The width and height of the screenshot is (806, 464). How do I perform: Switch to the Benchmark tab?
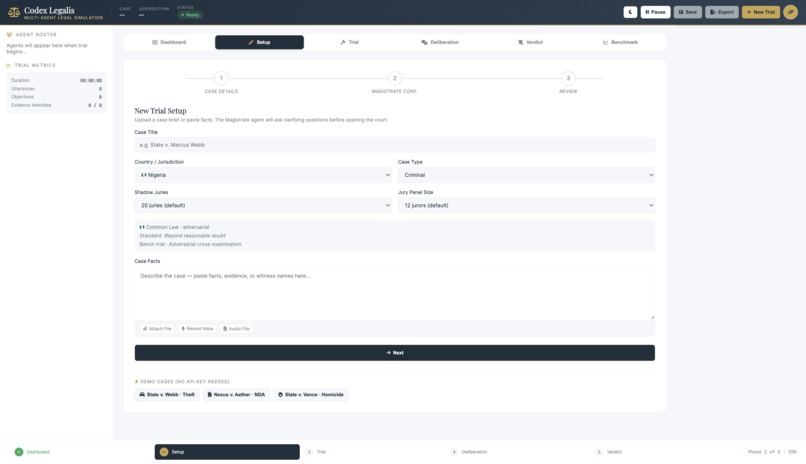[x=620, y=42]
